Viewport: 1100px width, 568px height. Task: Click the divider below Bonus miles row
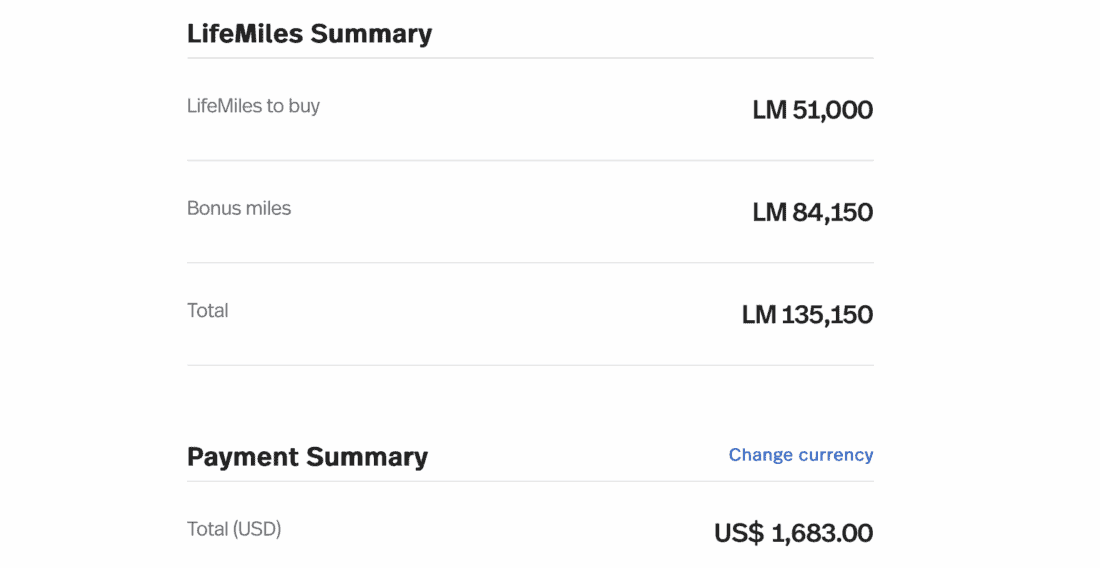point(530,263)
